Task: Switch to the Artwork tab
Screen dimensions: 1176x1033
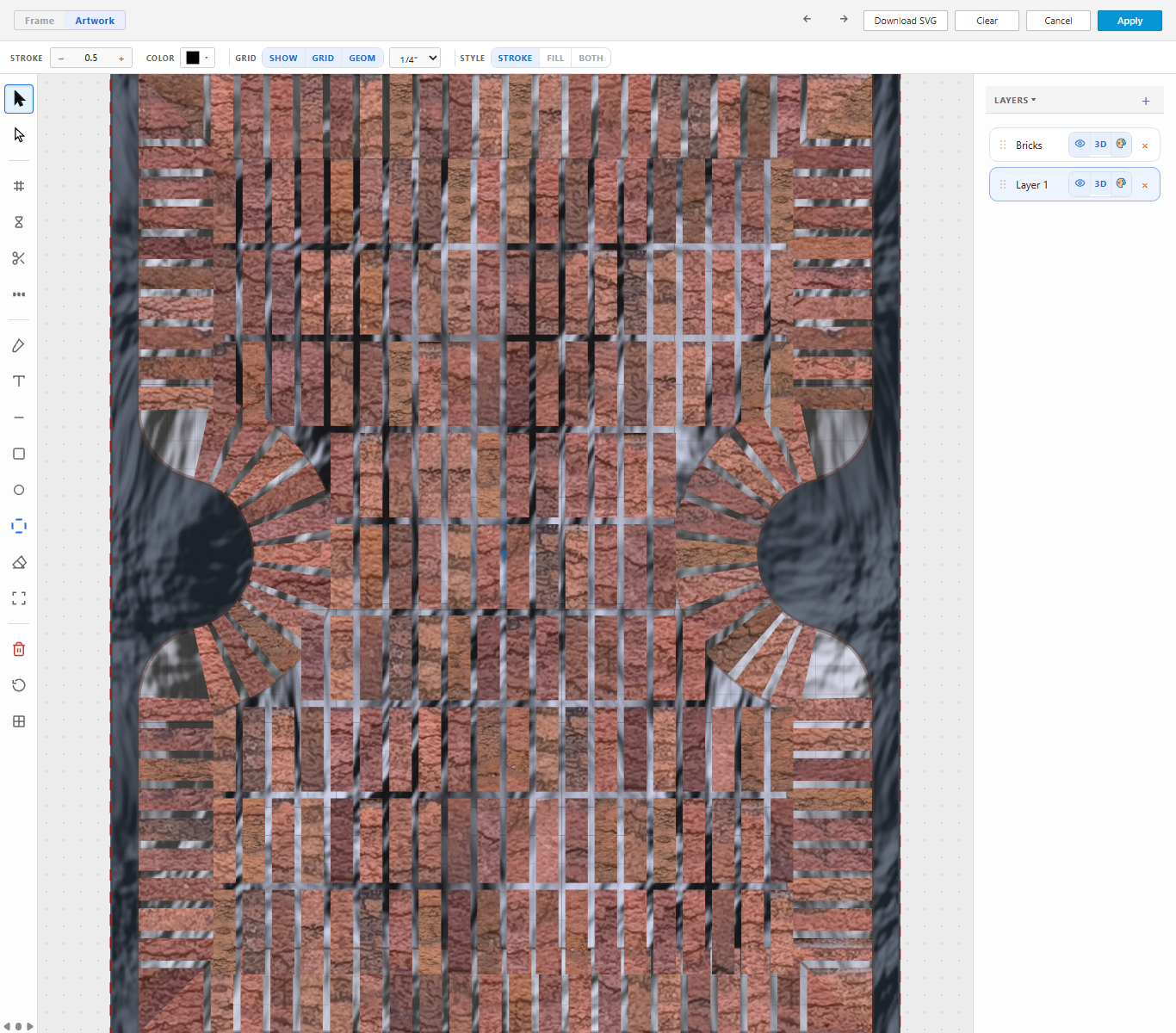Action: click(95, 21)
